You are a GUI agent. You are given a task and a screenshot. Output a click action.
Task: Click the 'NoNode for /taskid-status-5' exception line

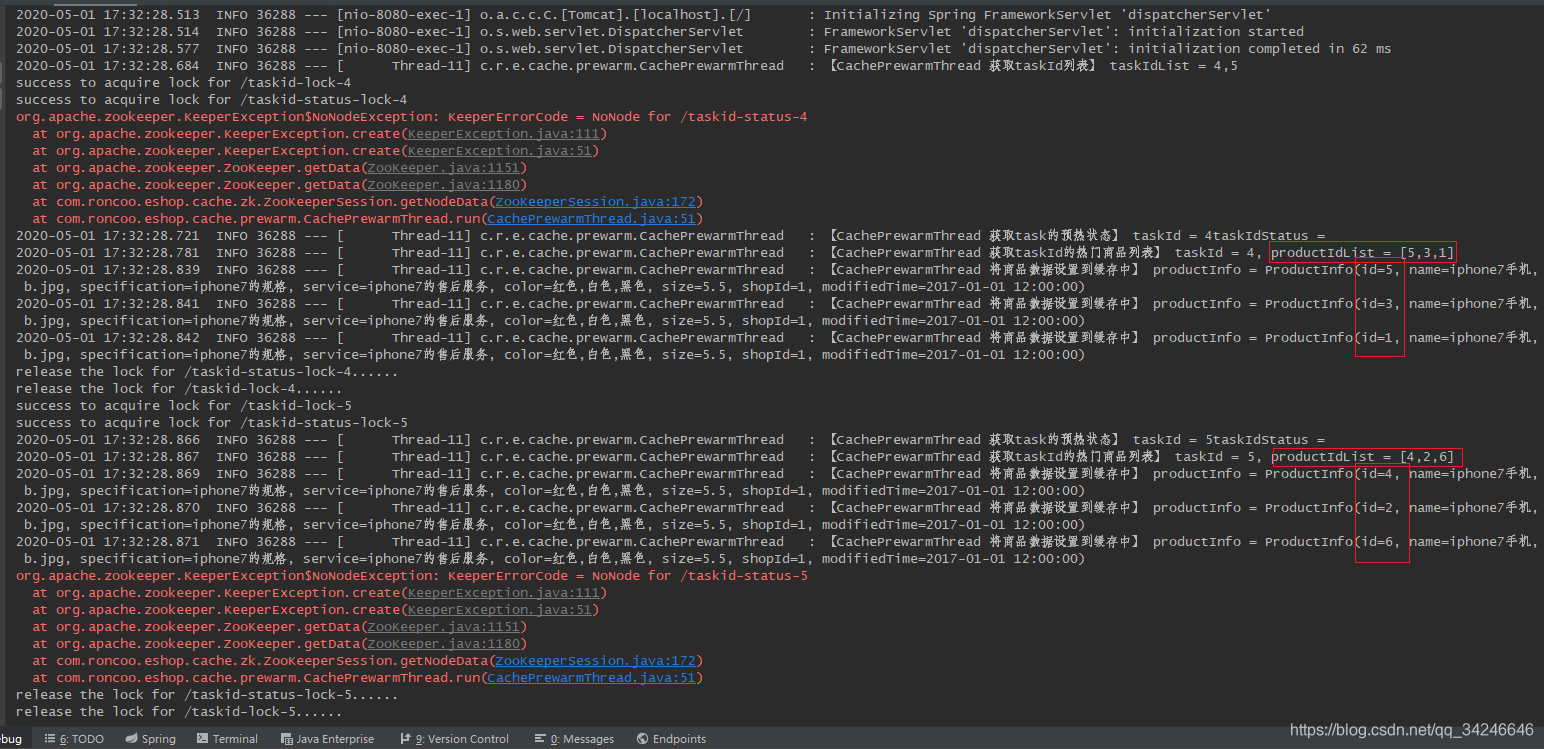point(412,576)
